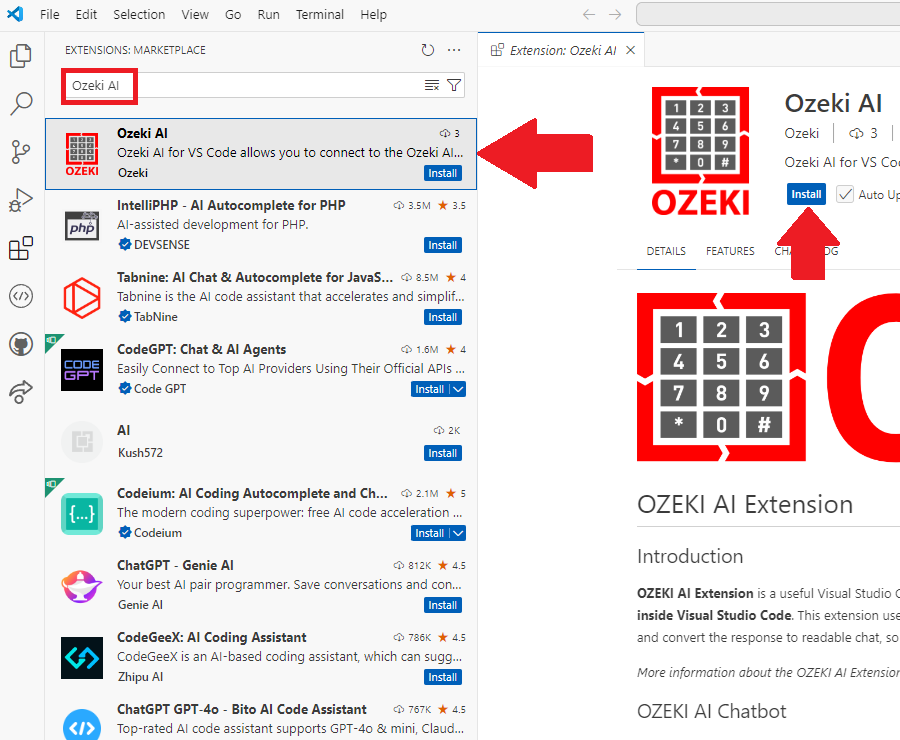Open the Source Control view
The width and height of the screenshot is (900, 740).
(21, 152)
